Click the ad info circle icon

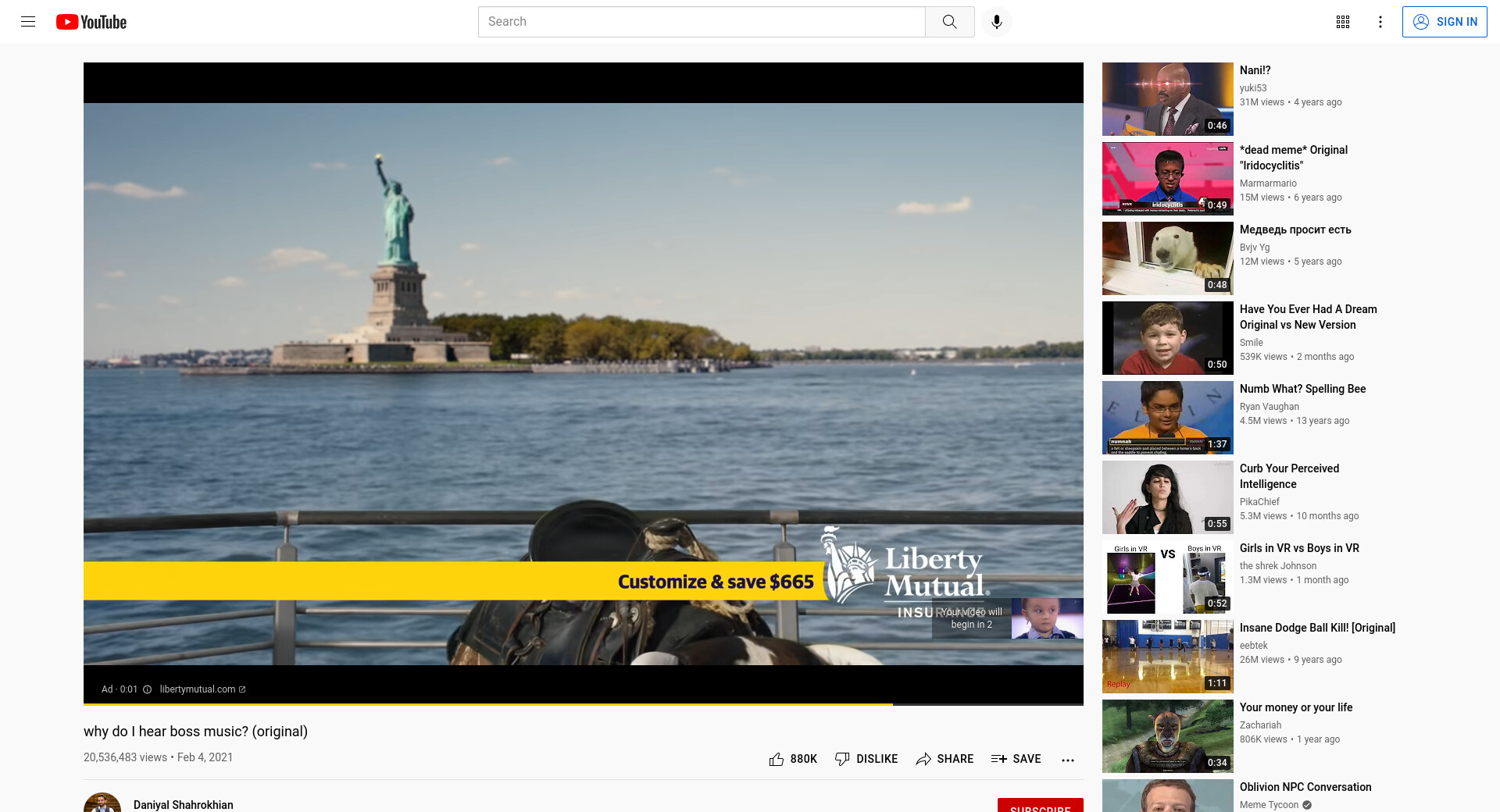click(147, 689)
